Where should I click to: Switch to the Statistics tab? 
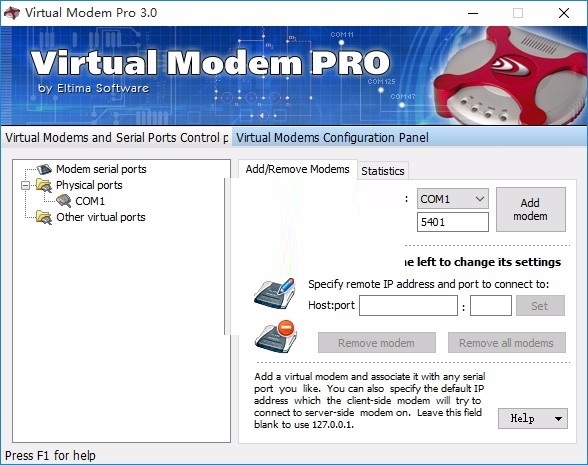(x=382, y=171)
